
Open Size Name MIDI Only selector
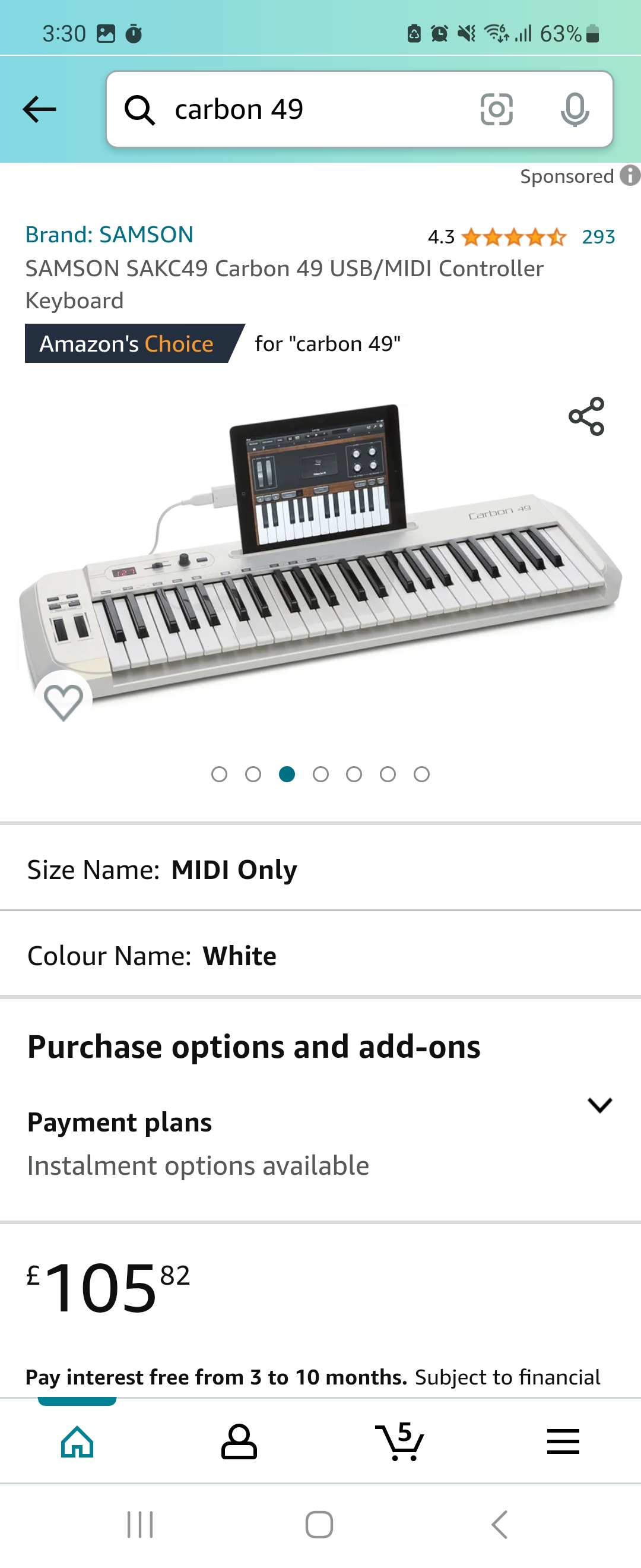click(320, 869)
